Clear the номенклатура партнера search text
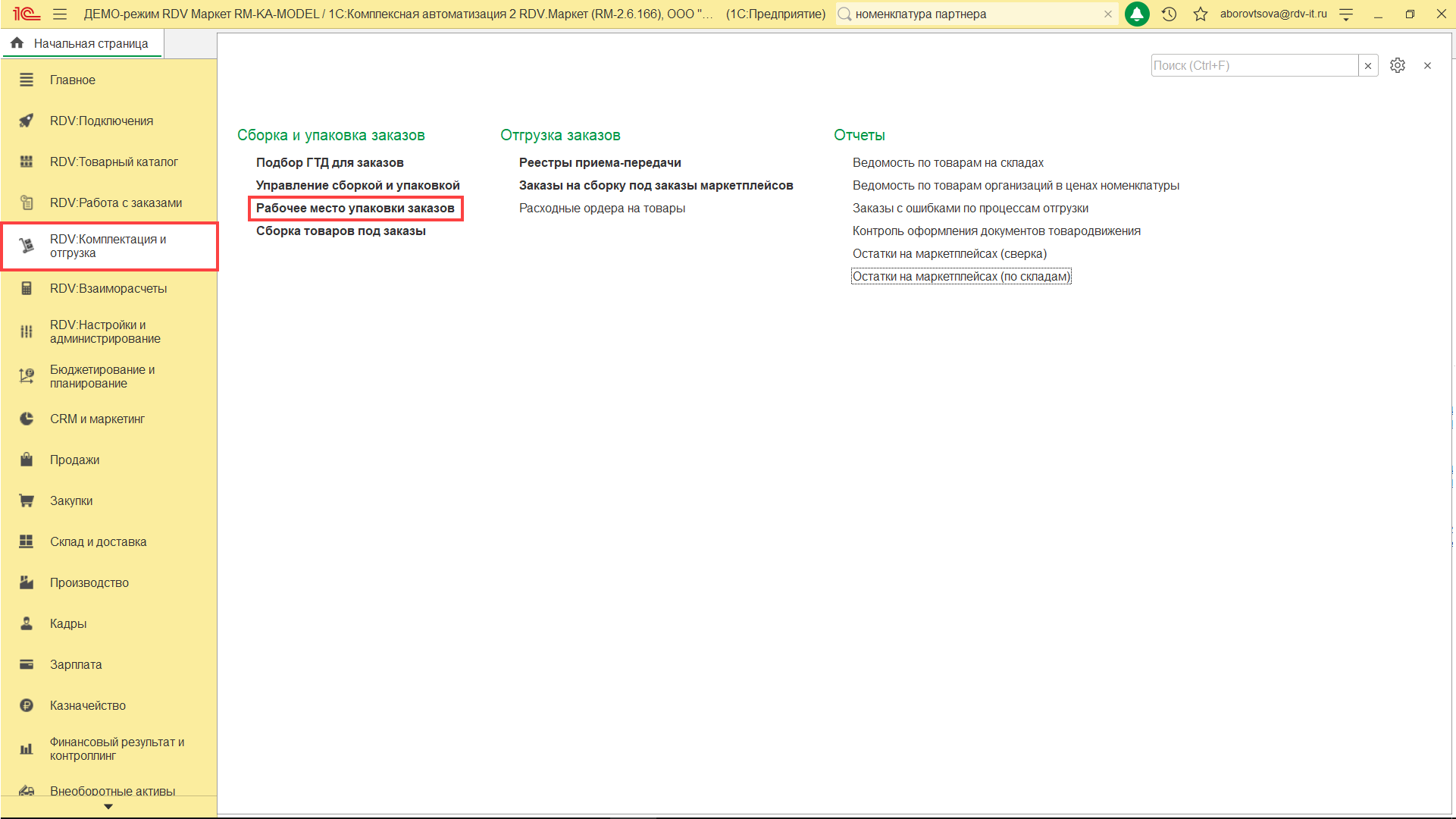Screen dimensions: 1456x819 pos(1108,14)
